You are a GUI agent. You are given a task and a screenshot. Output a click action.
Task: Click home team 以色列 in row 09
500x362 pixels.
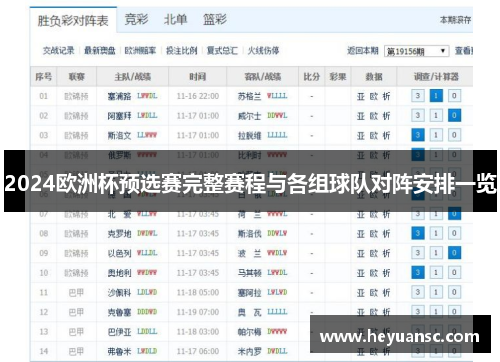(x=119, y=253)
